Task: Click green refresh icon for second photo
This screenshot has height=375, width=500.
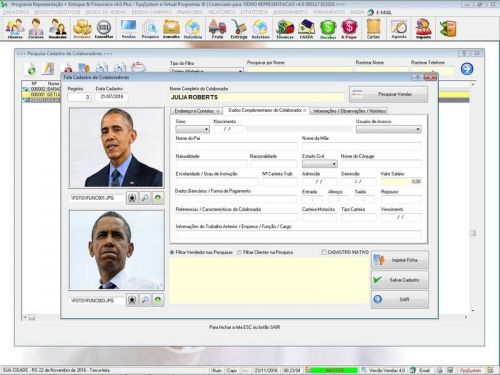Action: [x=158, y=300]
